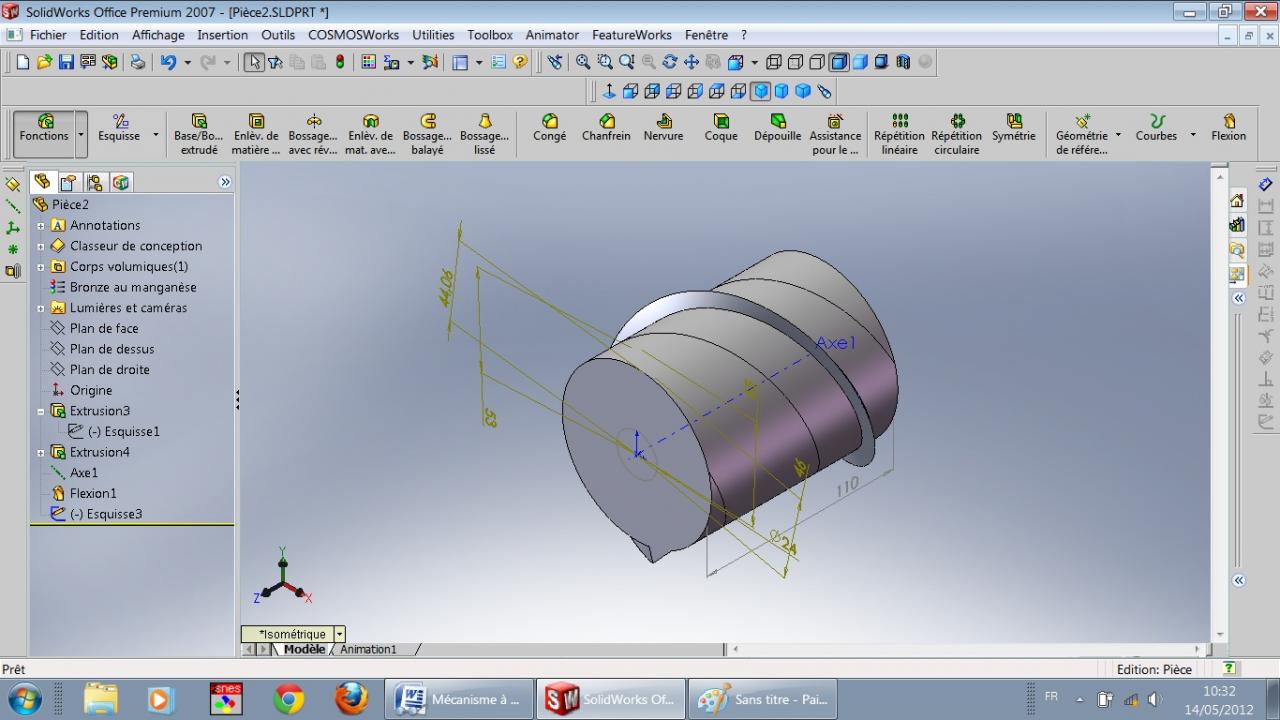The height and width of the screenshot is (720, 1280).
Task: Click the Base/Bossage extrudé tool
Action: point(198,134)
